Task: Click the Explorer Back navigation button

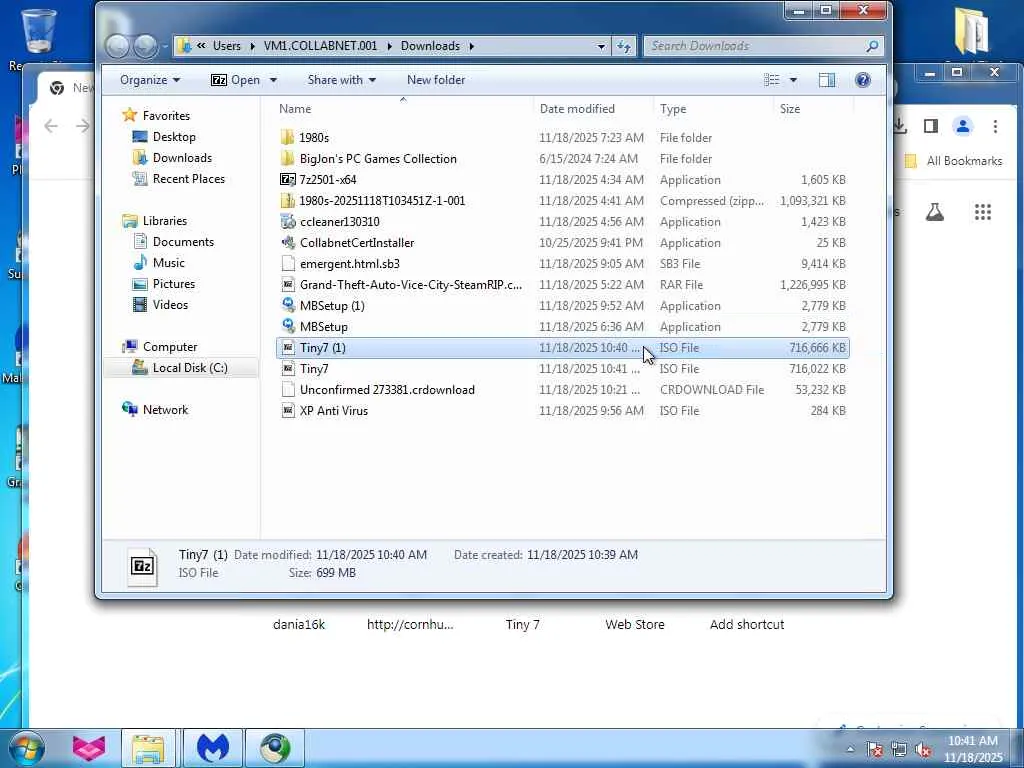Action: tap(118, 46)
